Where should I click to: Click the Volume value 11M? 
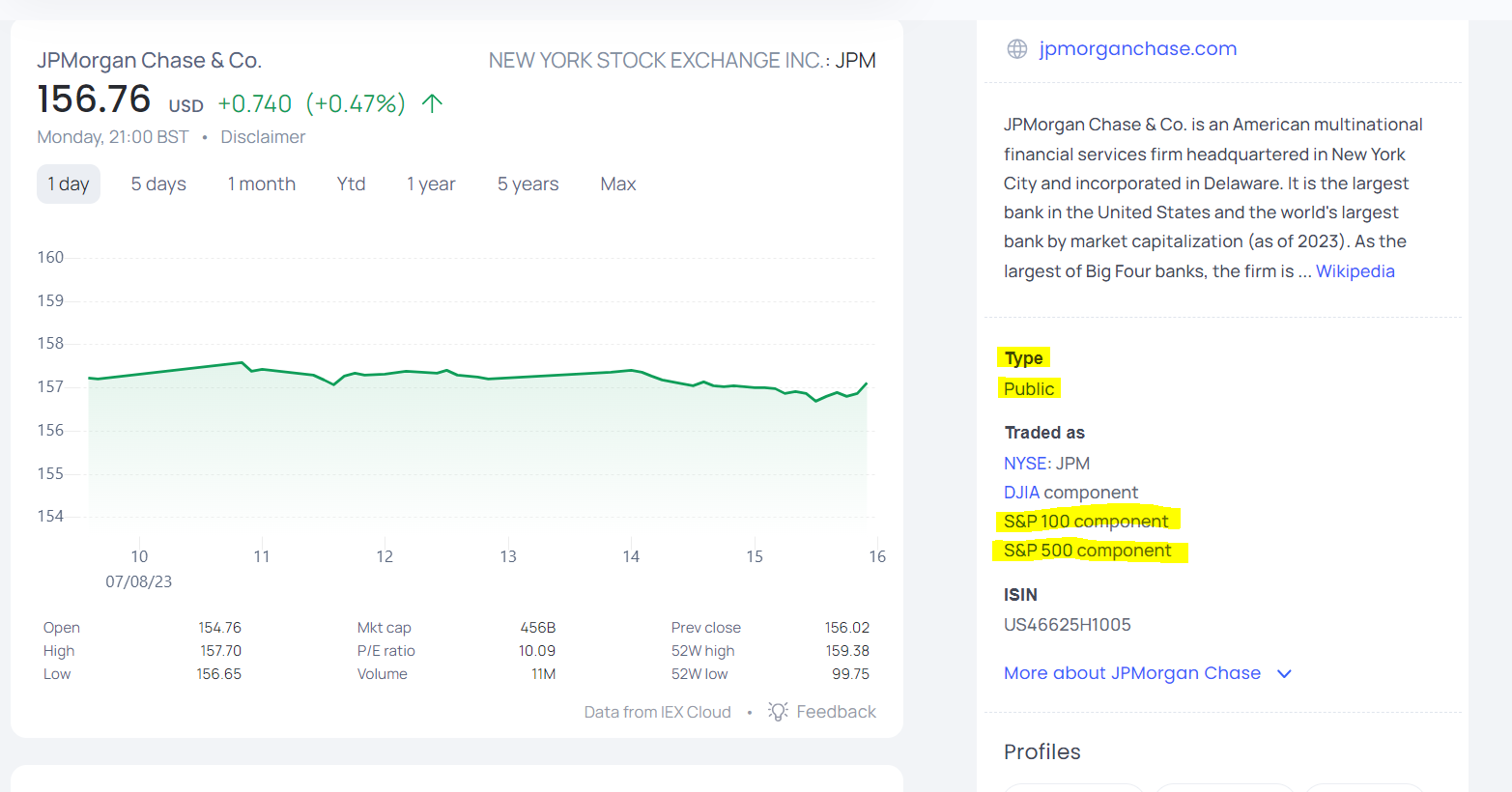pos(544,674)
